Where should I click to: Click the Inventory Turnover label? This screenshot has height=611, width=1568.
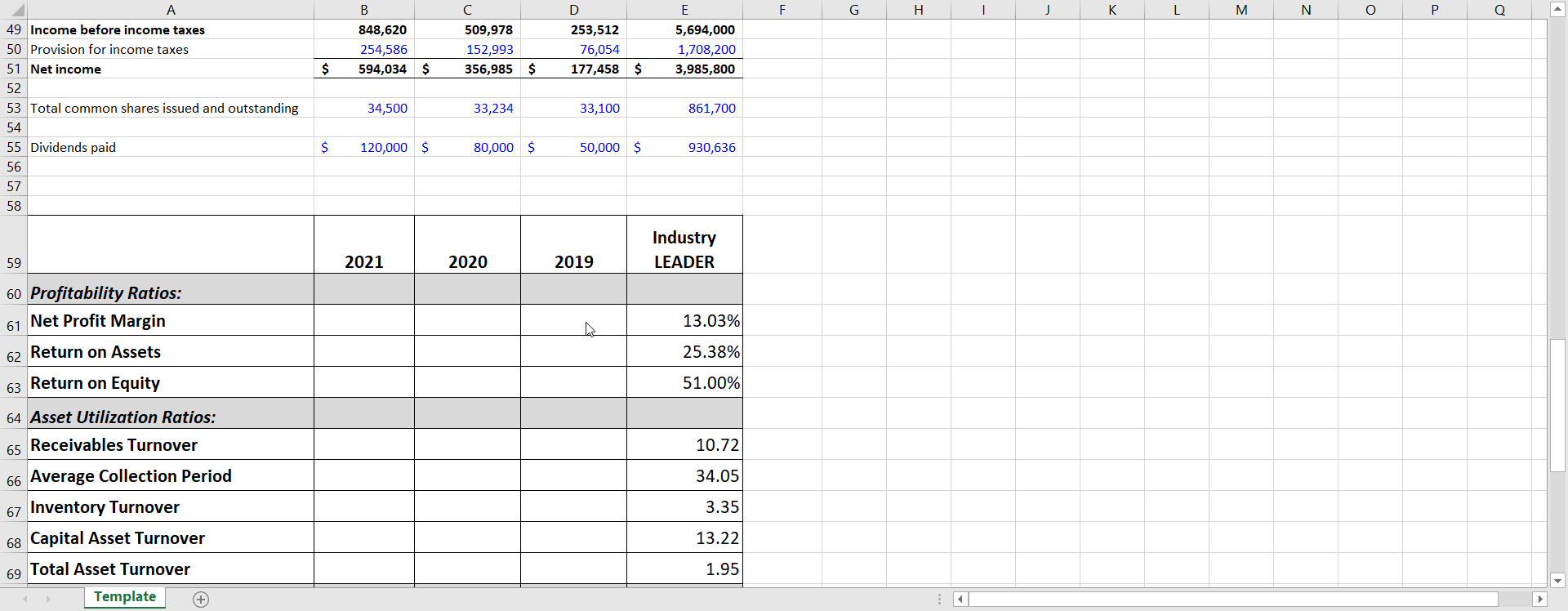click(x=105, y=506)
